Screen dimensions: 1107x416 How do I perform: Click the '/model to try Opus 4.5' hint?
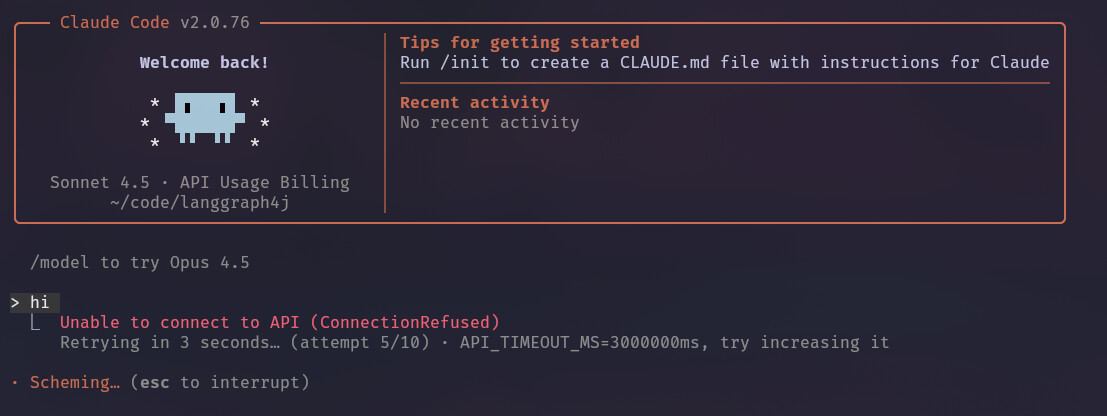click(140, 263)
